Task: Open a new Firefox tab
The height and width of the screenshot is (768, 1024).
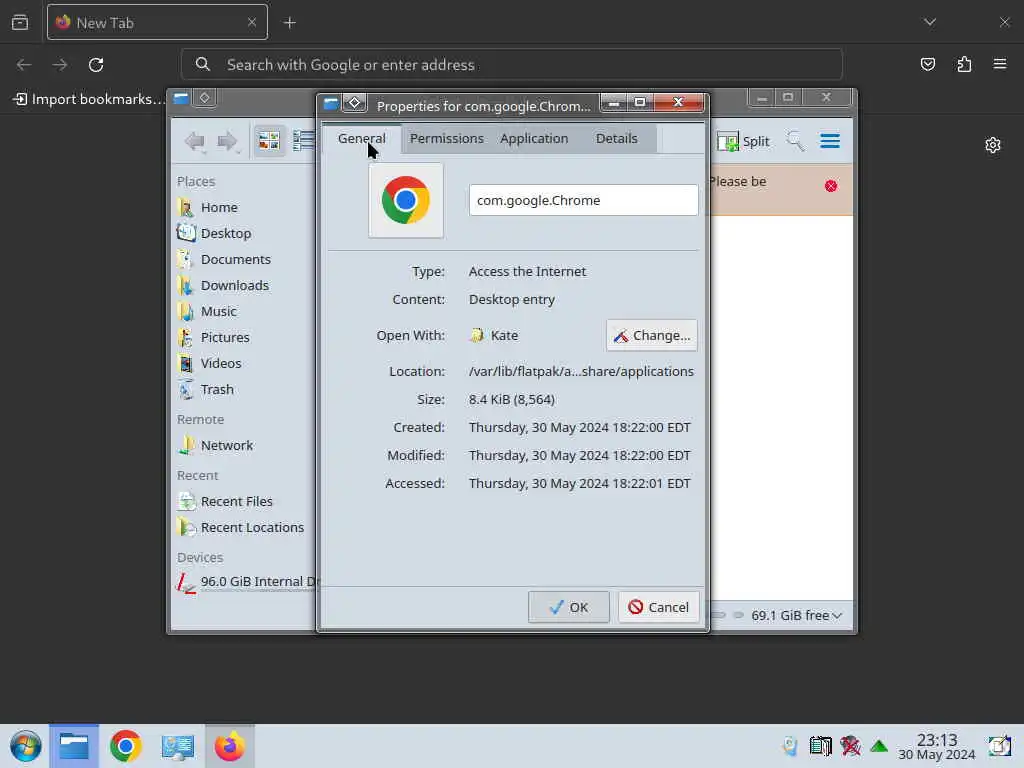Action: pos(290,23)
